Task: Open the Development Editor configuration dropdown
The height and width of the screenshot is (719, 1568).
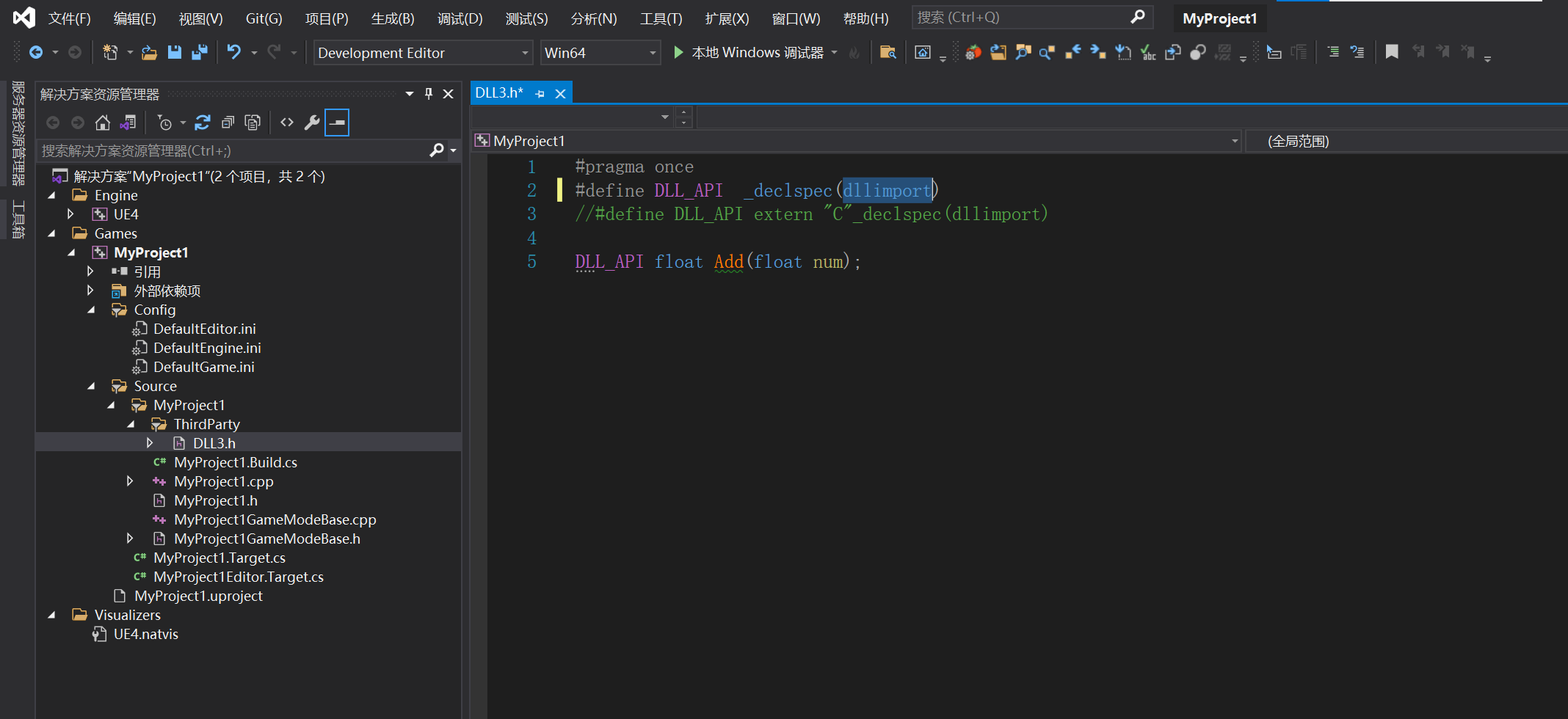Action: [423, 53]
